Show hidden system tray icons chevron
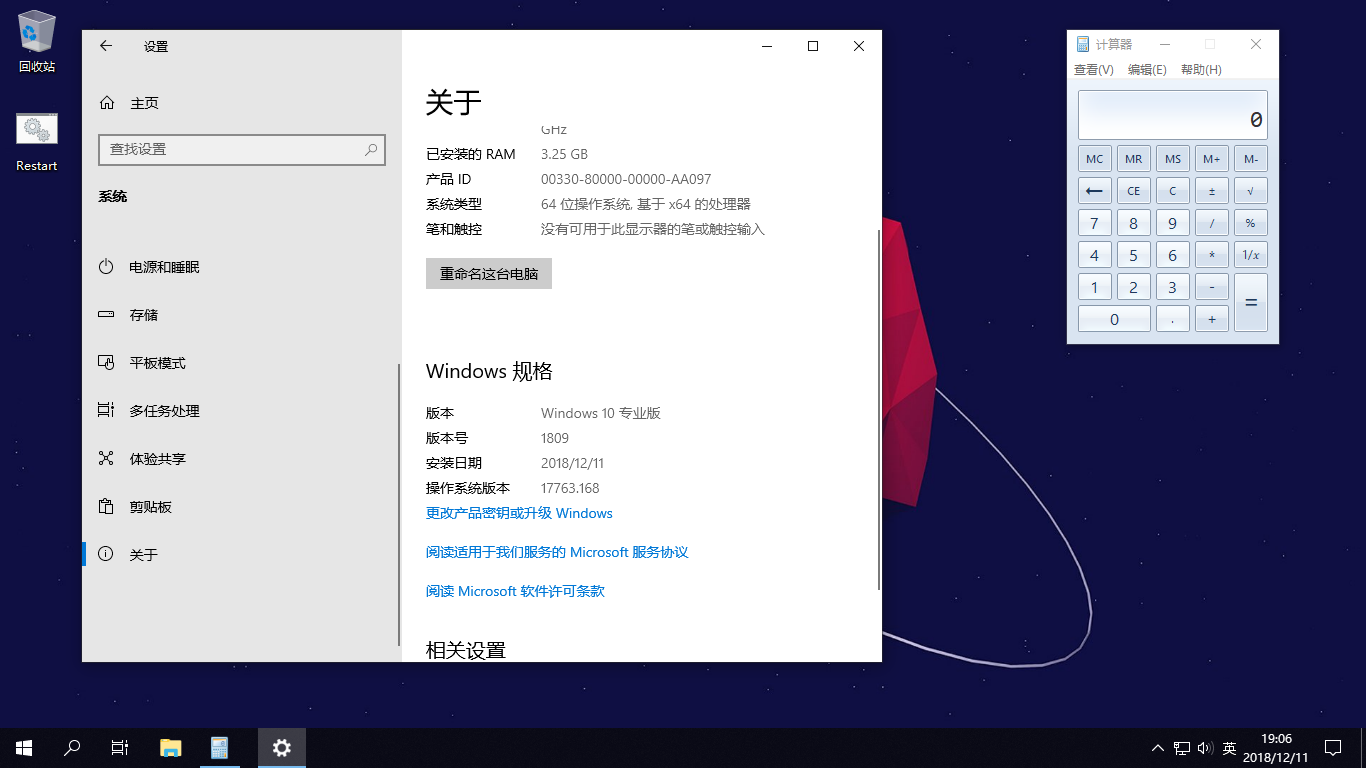 click(1158, 748)
